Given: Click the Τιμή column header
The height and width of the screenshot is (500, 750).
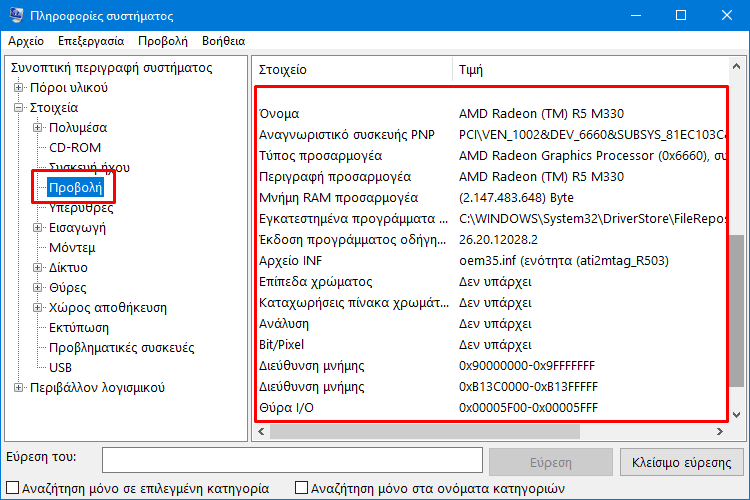Looking at the screenshot, I should point(590,70).
